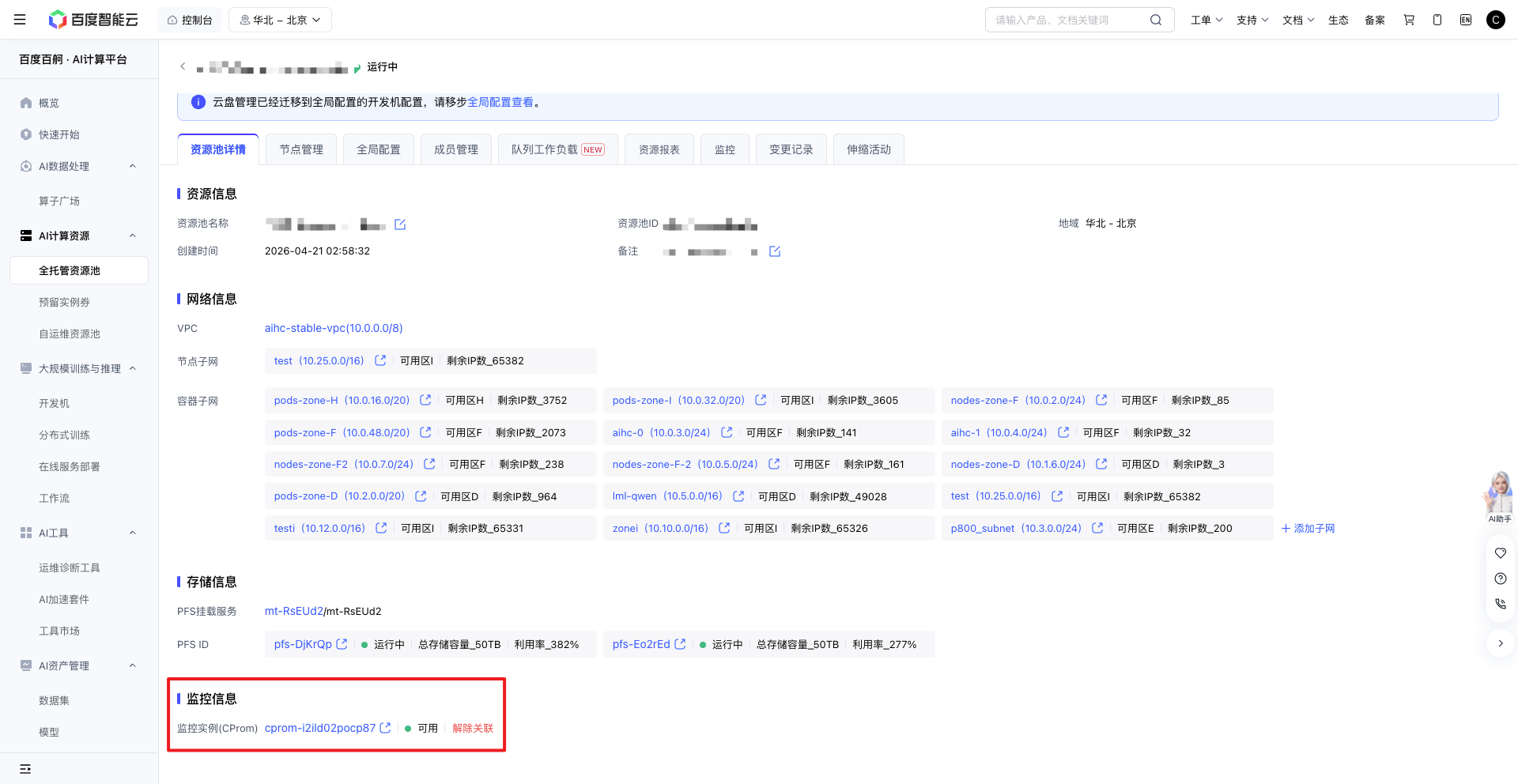Open the 生态 menu item

(1339, 20)
